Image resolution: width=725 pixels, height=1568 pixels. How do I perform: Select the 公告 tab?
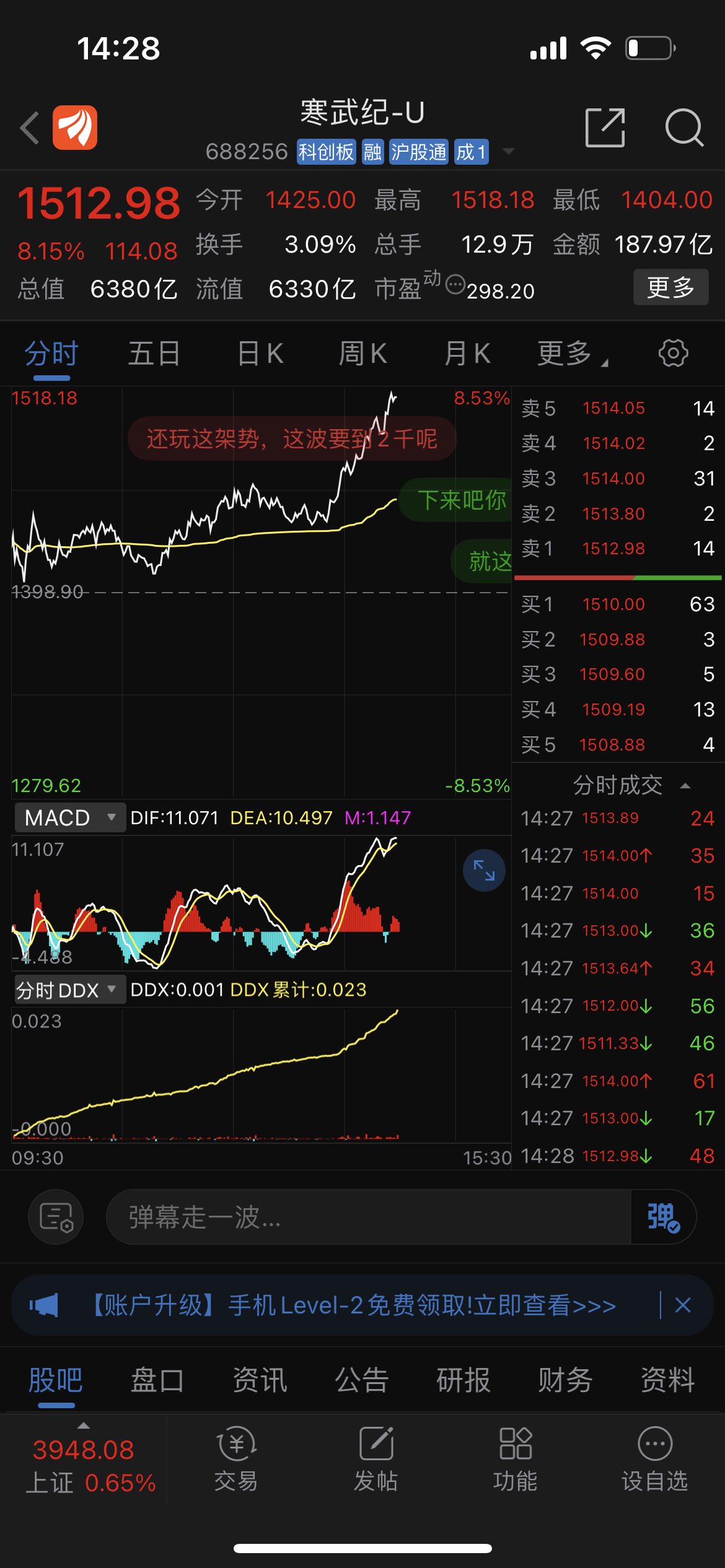click(362, 1380)
